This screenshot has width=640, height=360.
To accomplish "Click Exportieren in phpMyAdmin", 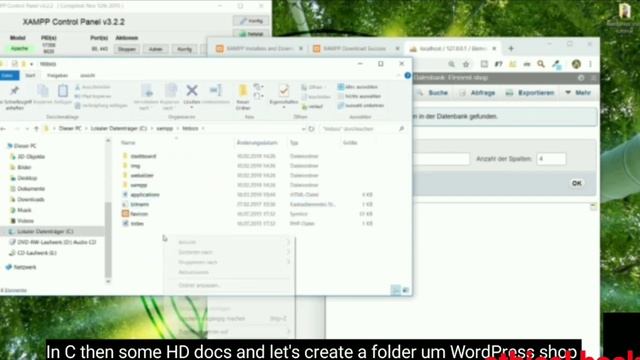I will 530,93.
